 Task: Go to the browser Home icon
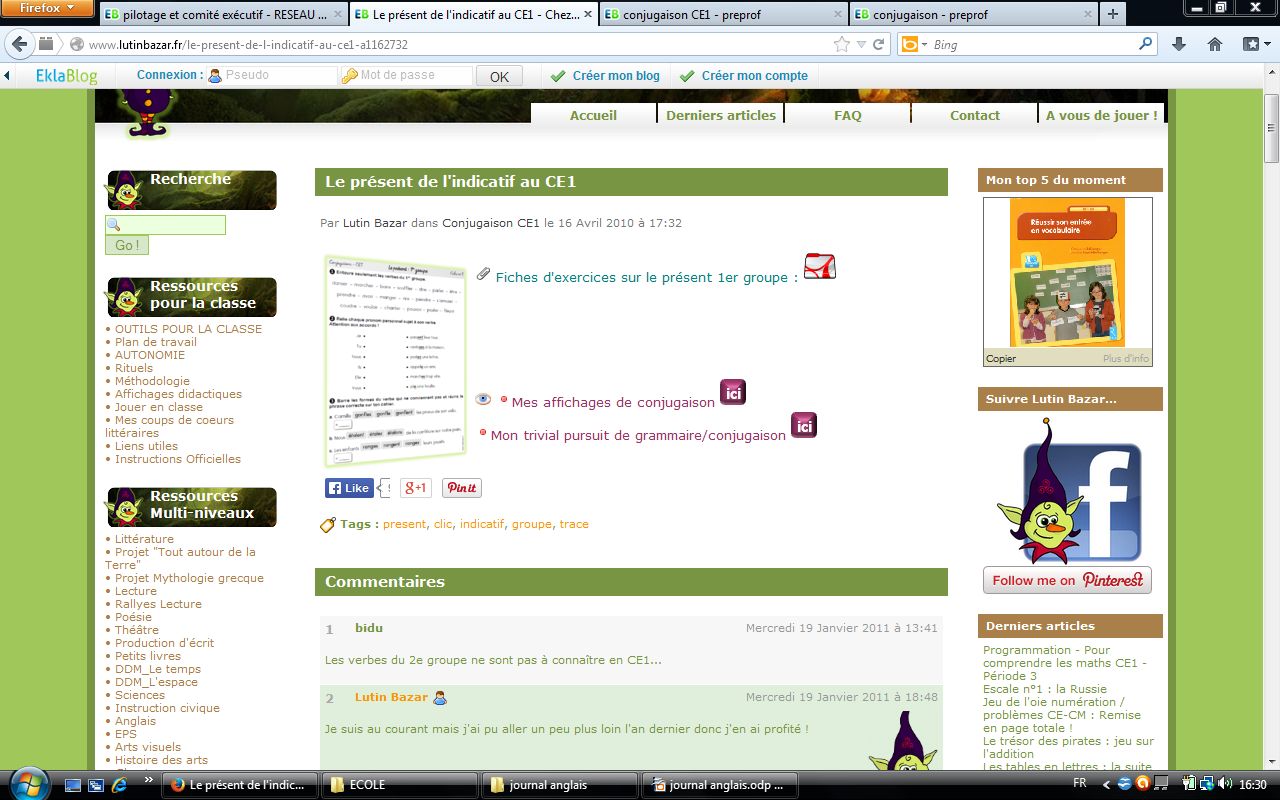pyautogui.click(x=1215, y=44)
